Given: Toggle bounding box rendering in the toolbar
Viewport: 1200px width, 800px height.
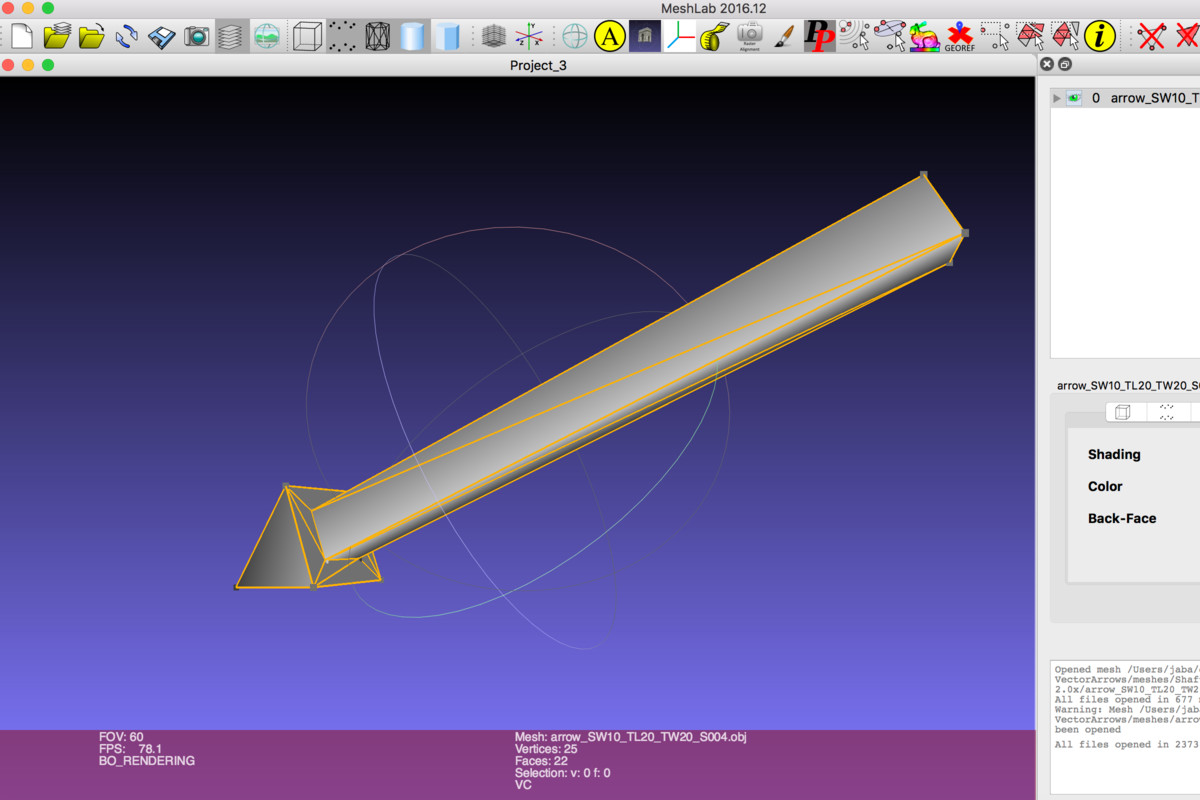Looking at the screenshot, I should [x=307, y=36].
